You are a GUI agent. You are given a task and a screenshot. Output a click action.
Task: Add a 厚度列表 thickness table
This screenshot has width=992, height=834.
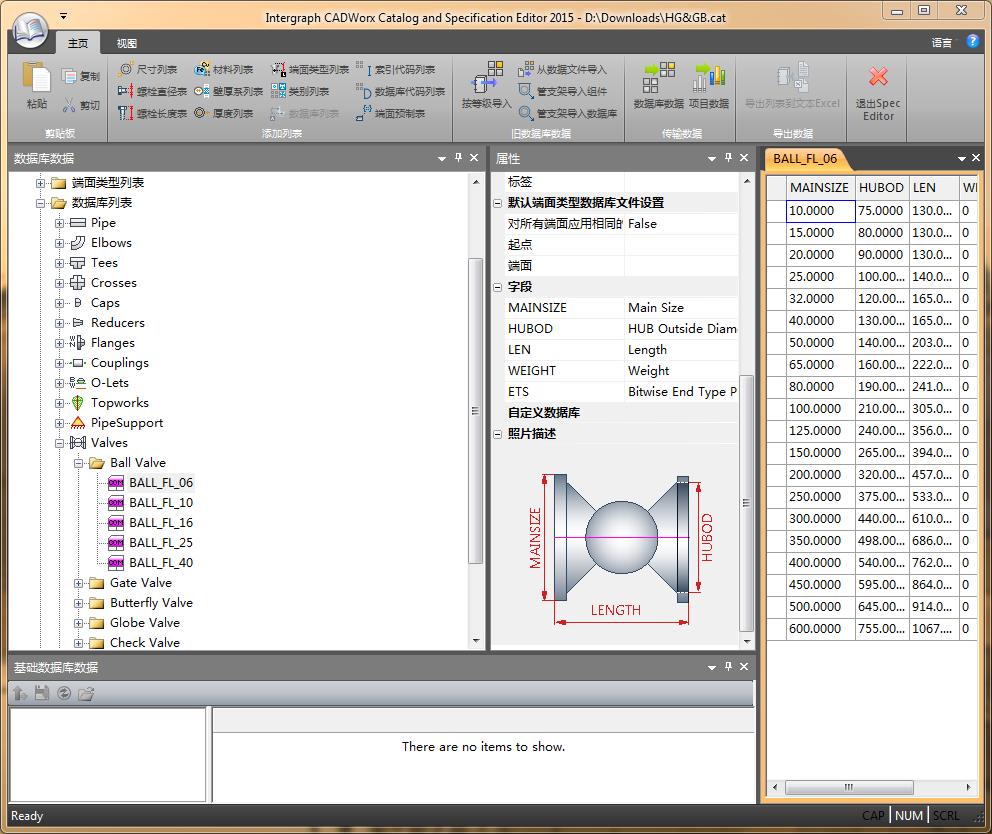[x=224, y=113]
